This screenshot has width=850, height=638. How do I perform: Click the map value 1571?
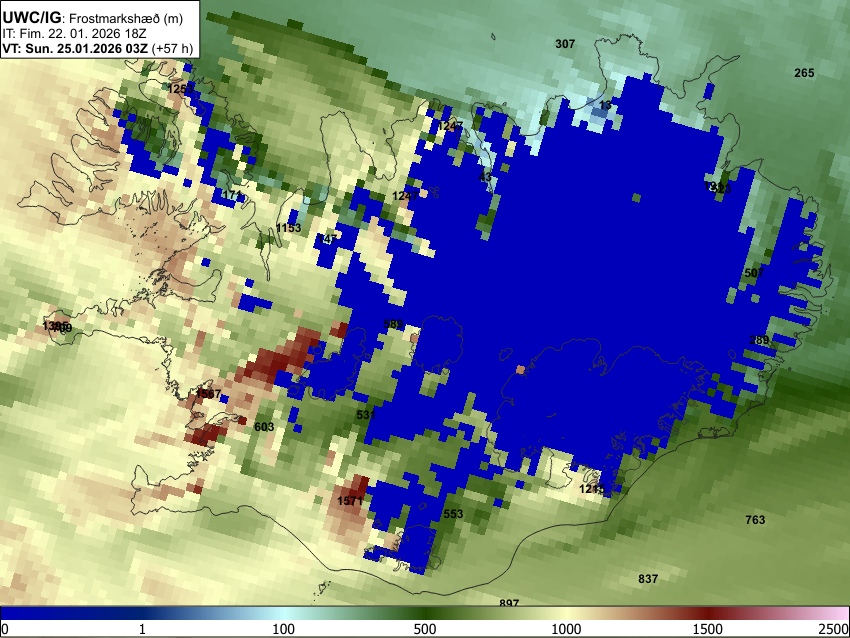350,500
